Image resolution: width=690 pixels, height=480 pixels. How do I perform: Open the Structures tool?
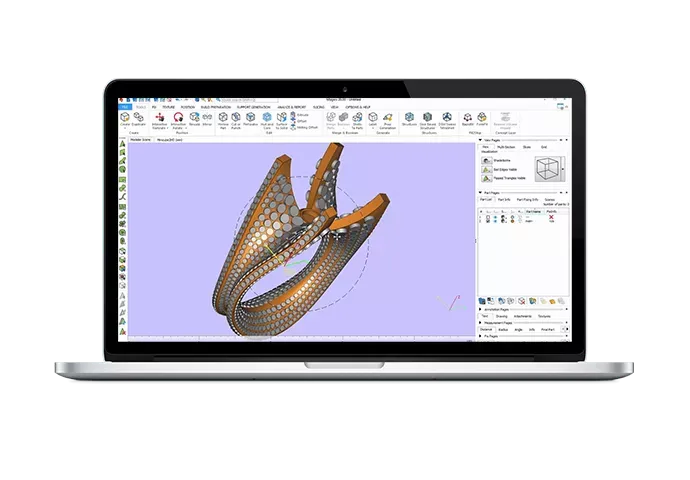click(409, 119)
